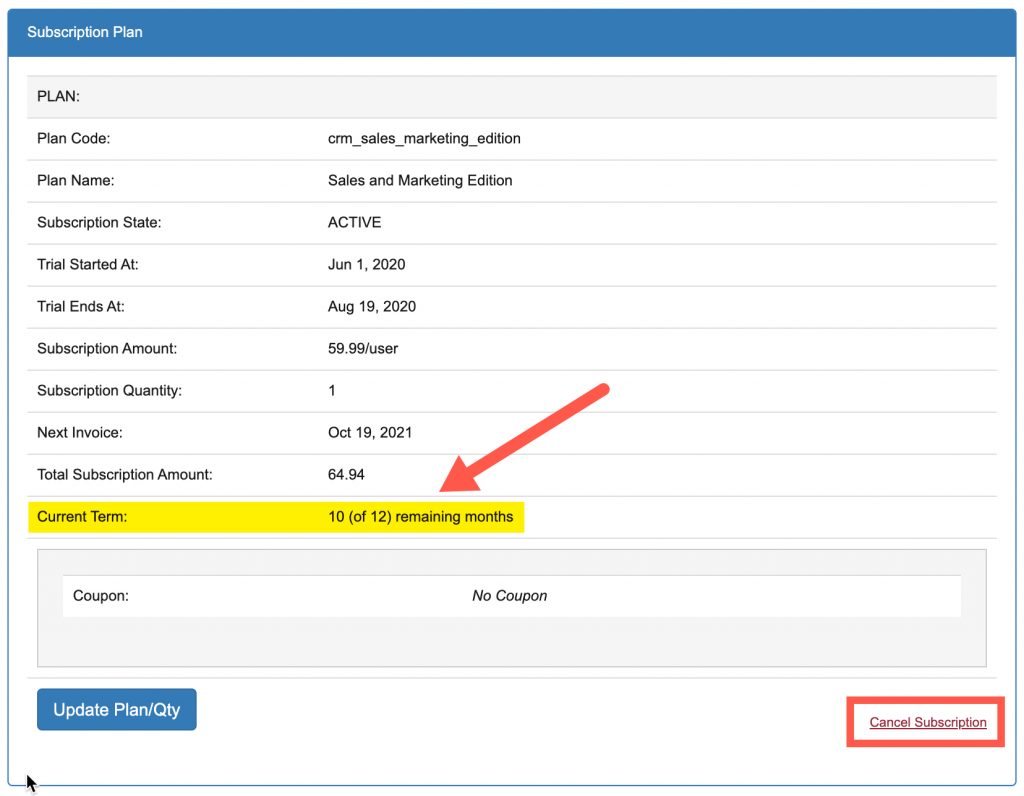1024x796 pixels.
Task: Select the 10 (of 12) remaining months text
Action: click(423, 516)
